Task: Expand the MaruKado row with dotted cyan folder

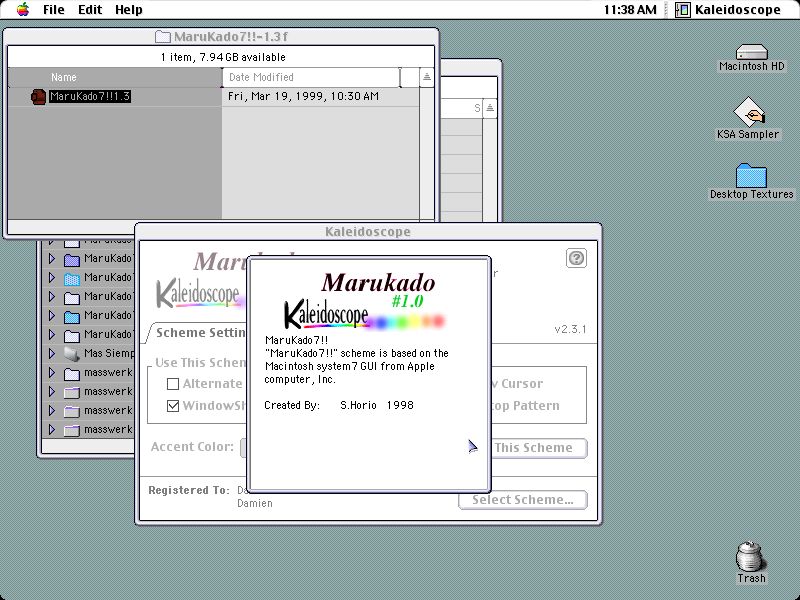Action: point(52,278)
